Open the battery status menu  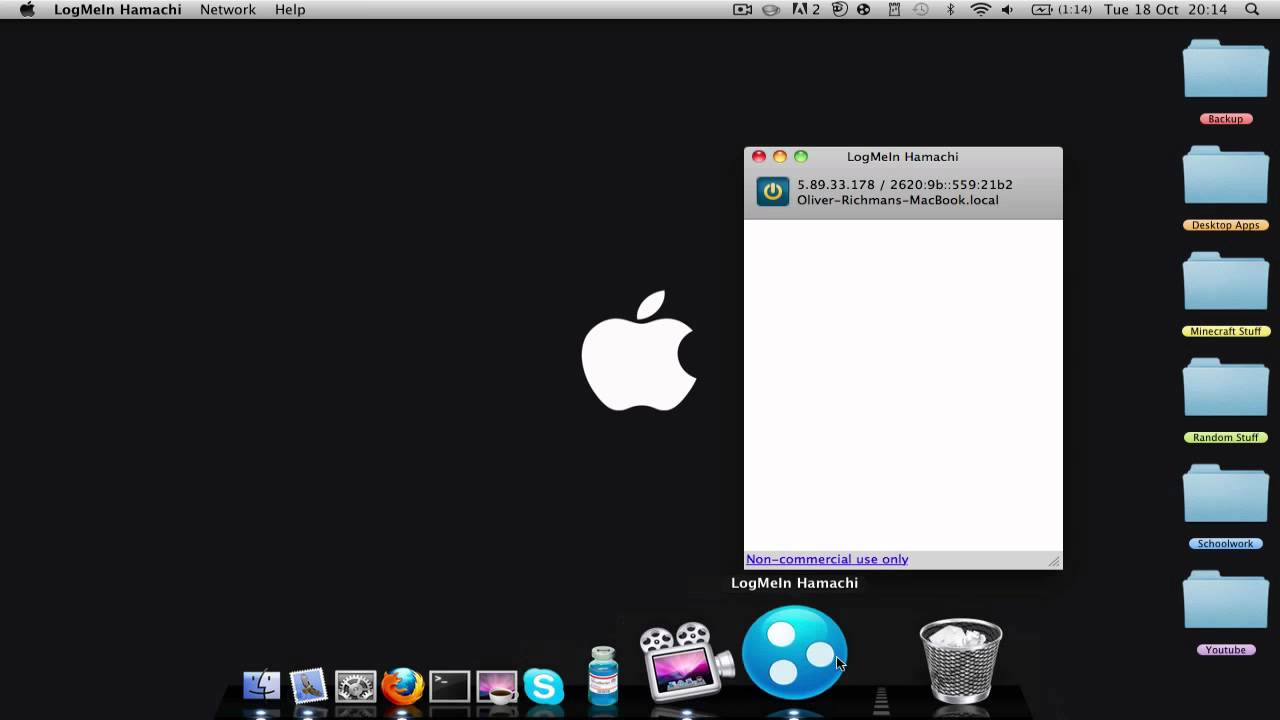[1062, 9]
